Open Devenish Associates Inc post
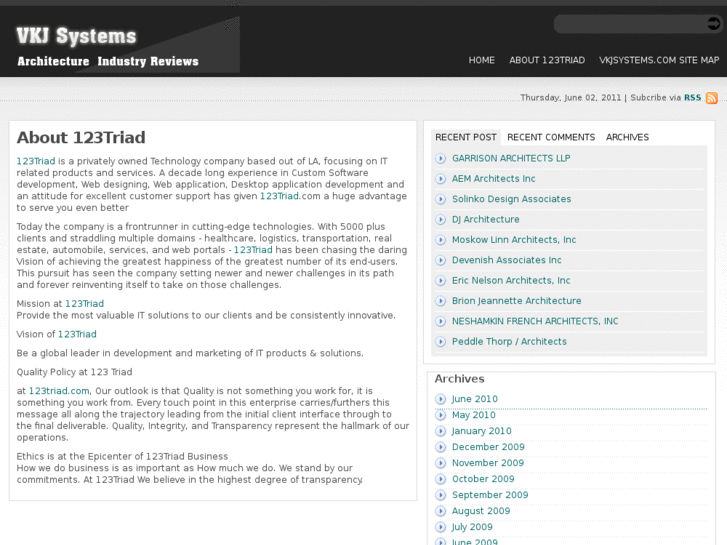727x545 pixels. pyautogui.click(x=506, y=261)
